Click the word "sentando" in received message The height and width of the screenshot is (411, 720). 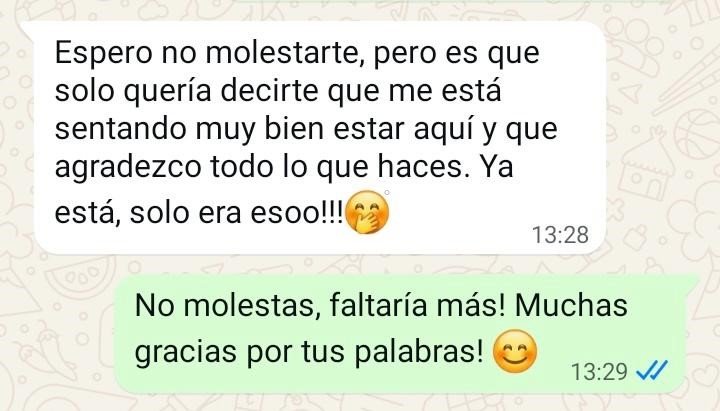(x=120, y=129)
